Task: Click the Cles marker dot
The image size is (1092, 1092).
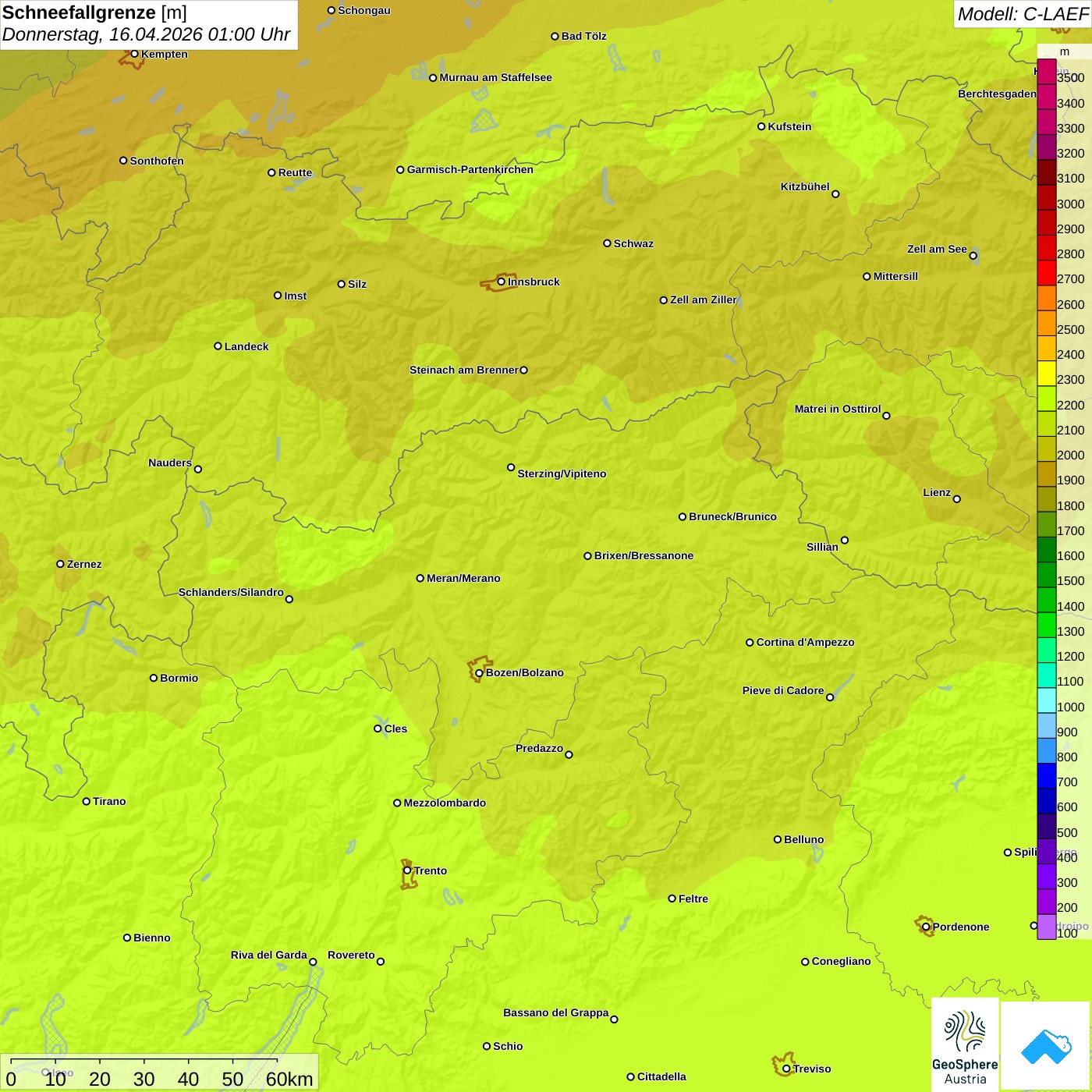Action: 378,729
